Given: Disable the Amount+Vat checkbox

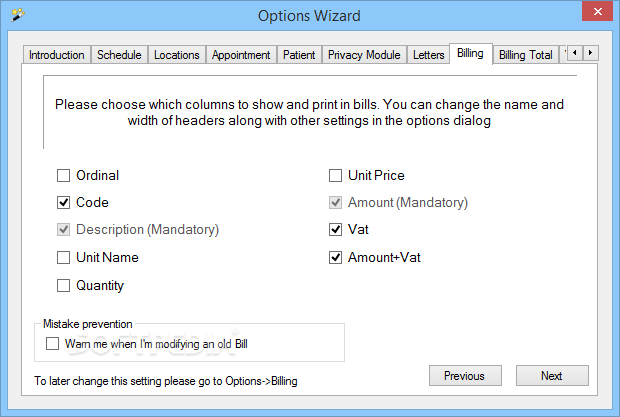Looking at the screenshot, I should pyautogui.click(x=335, y=258).
